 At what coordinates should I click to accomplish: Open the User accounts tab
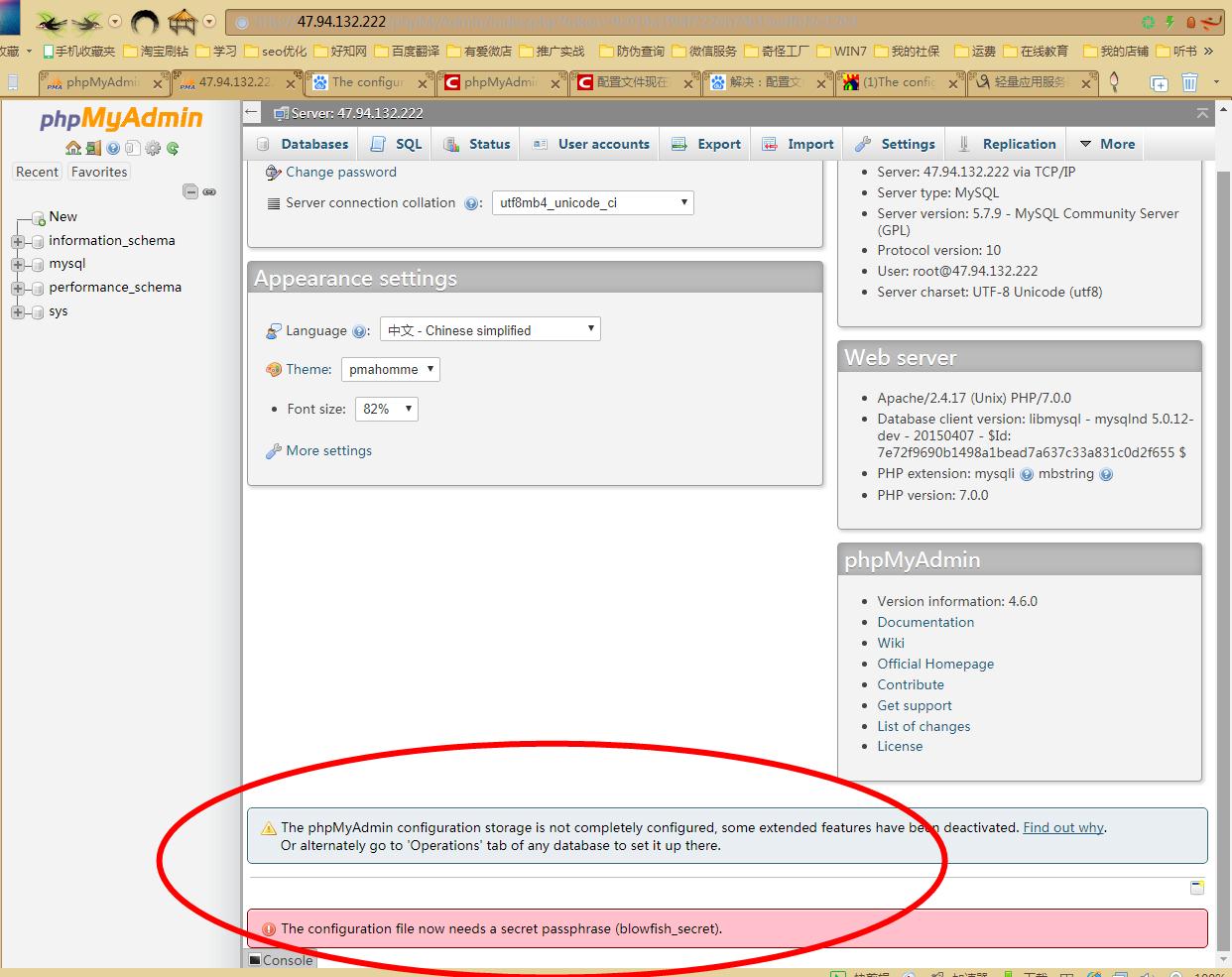pyautogui.click(x=591, y=144)
